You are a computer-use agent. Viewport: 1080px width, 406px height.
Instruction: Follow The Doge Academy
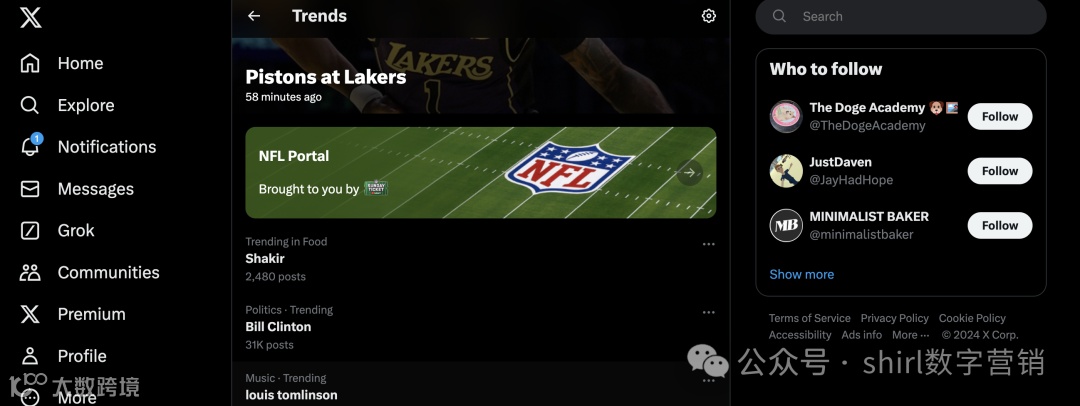click(x=999, y=116)
